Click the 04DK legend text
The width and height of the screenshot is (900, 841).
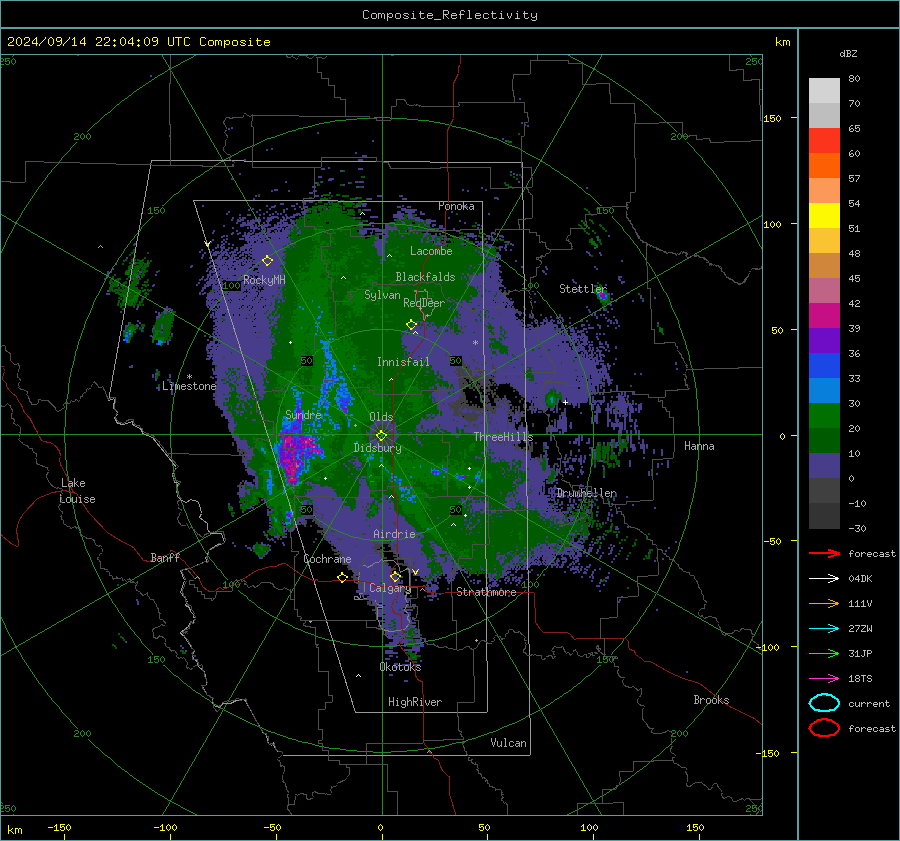(860, 579)
